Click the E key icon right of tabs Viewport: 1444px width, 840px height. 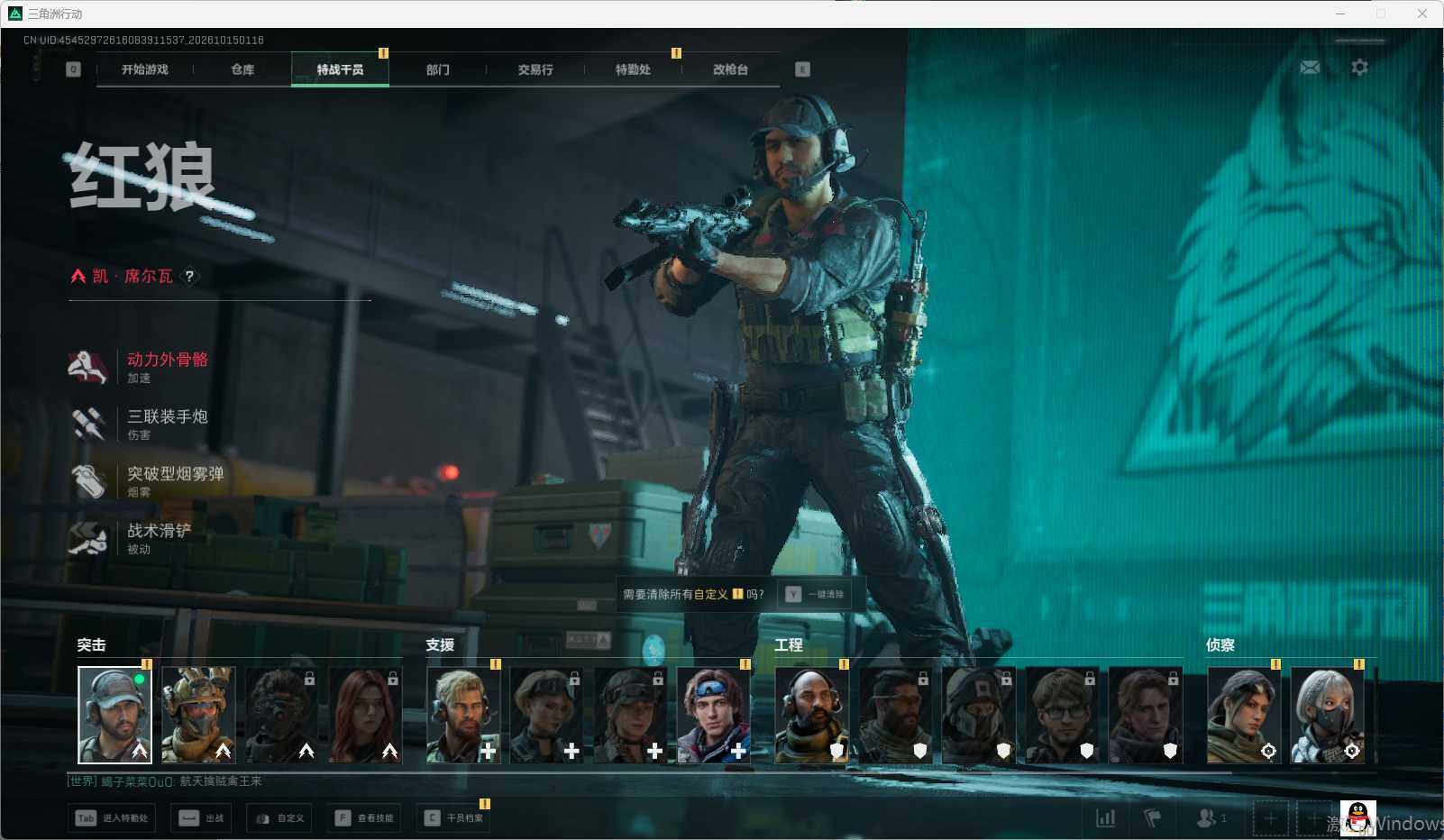[x=802, y=69]
